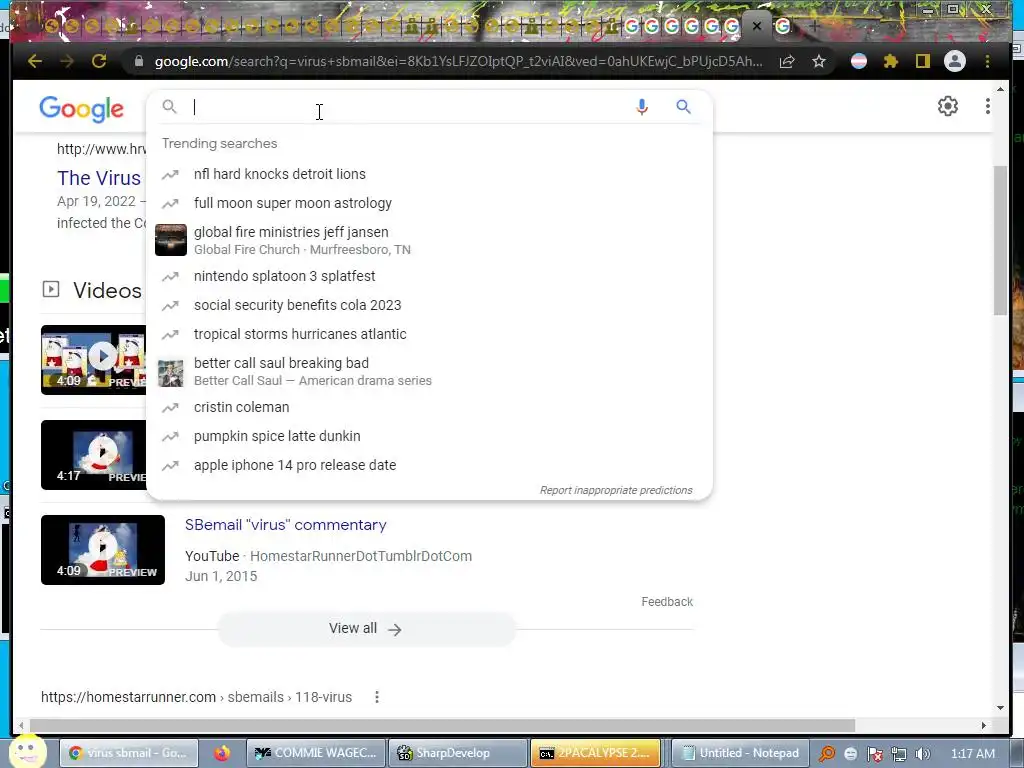Play the first video thumbnail lasting 4:09

pos(93,359)
